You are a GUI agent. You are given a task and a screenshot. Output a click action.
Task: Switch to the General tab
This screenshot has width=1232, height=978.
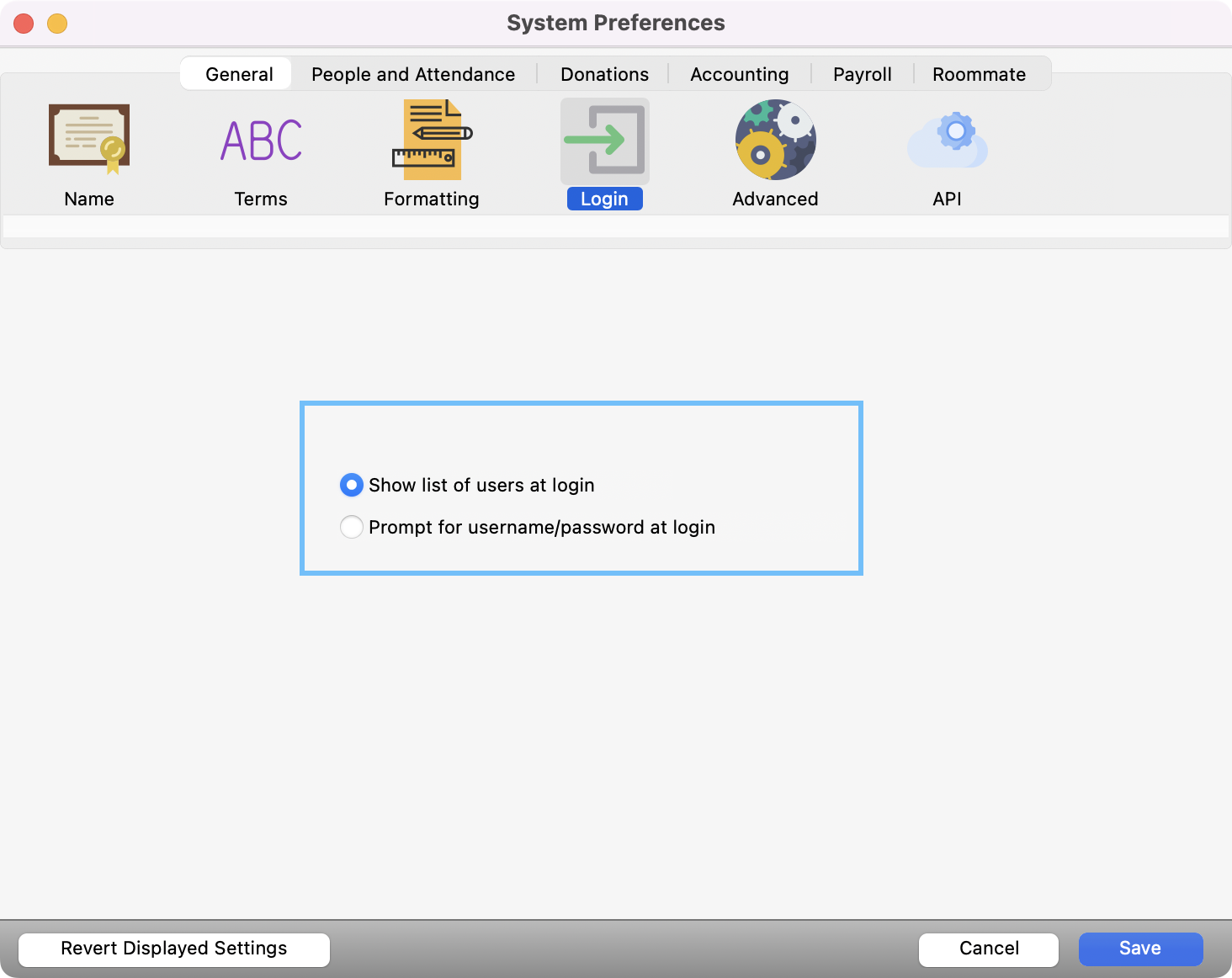coord(239,74)
